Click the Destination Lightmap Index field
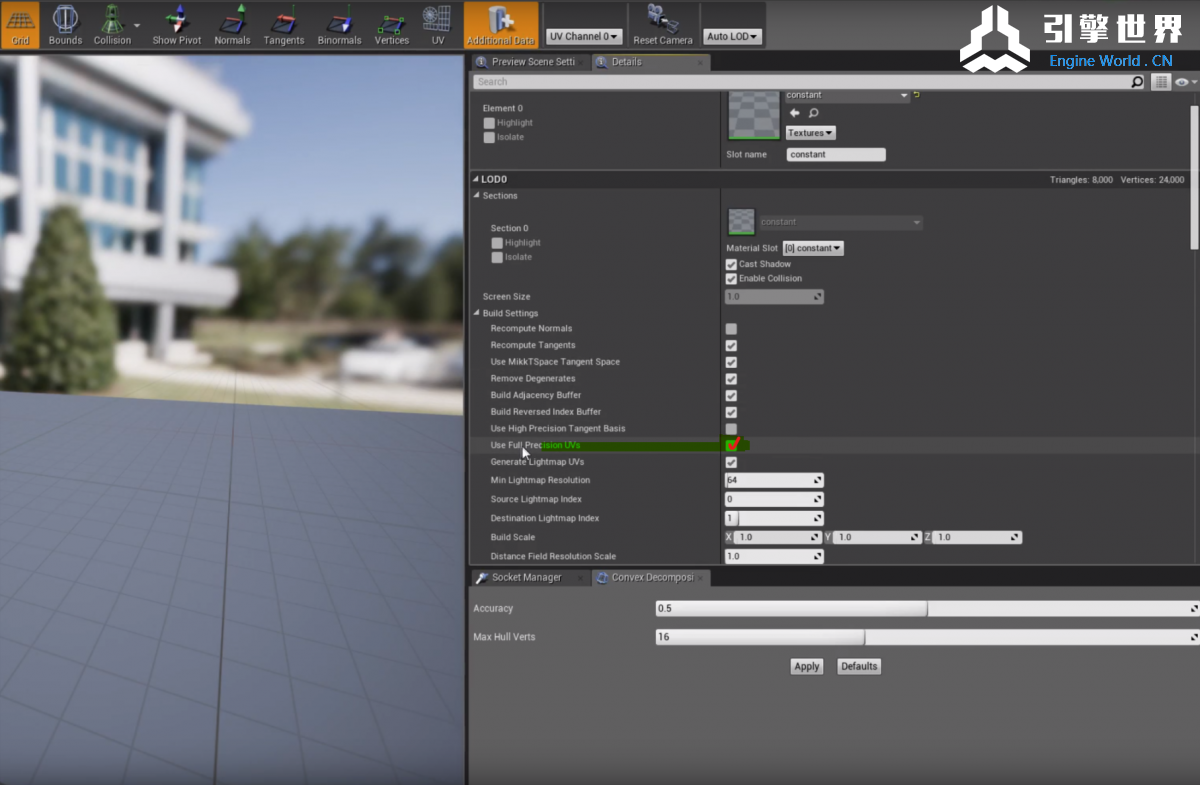Screen dimensions: 1200x785 pyautogui.click(x=774, y=518)
